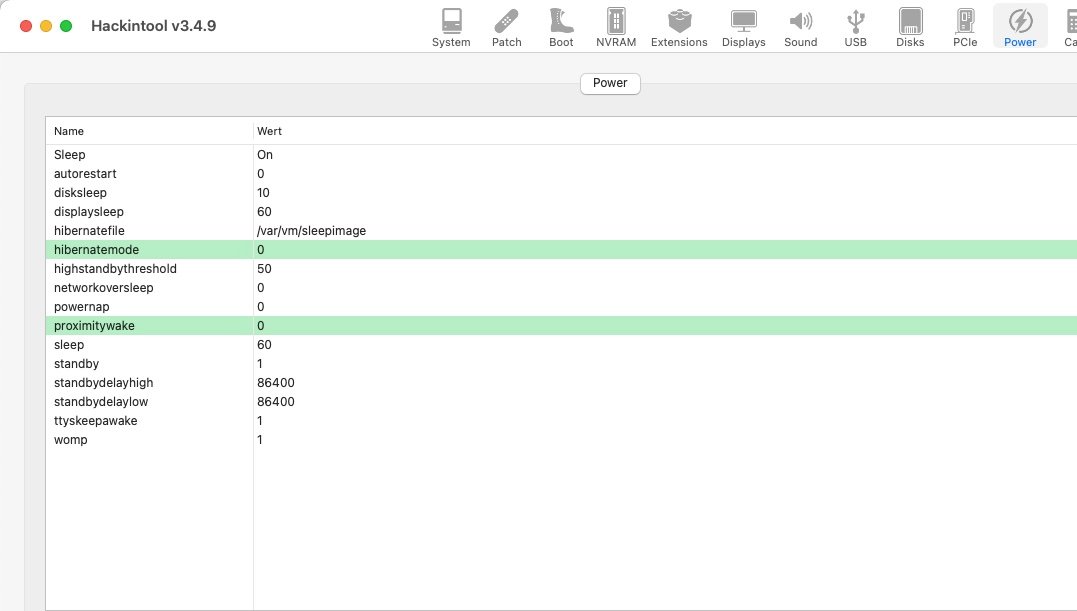Select the hibernatefile row
The height and width of the screenshot is (611, 1077).
click(x=561, y=231)
